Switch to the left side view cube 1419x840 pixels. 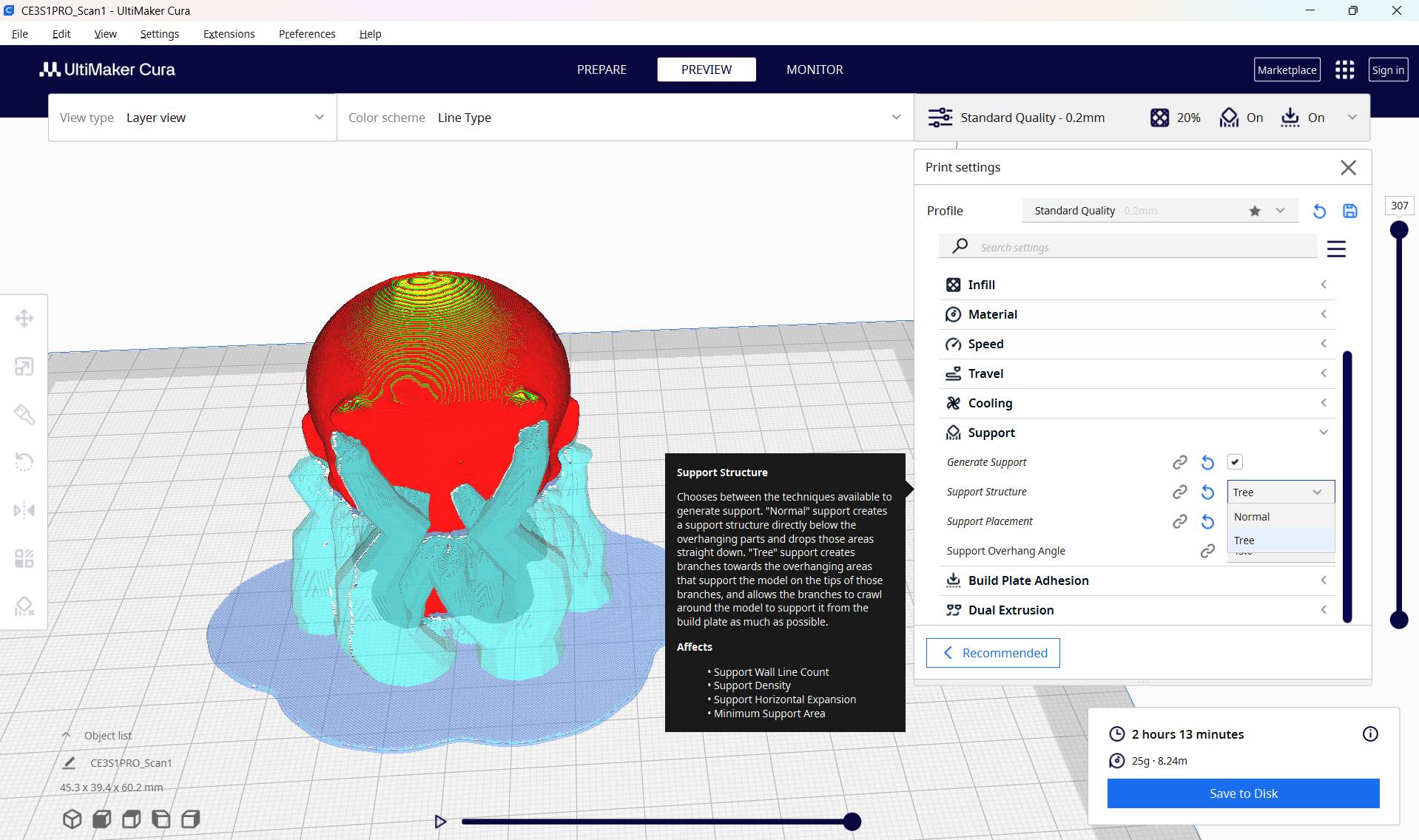pos(161,819)
